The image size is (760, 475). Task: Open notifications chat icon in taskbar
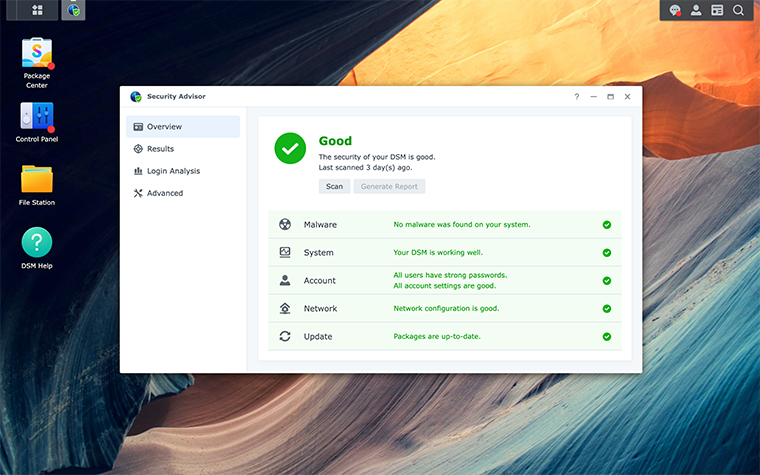[x=675, y=10]
